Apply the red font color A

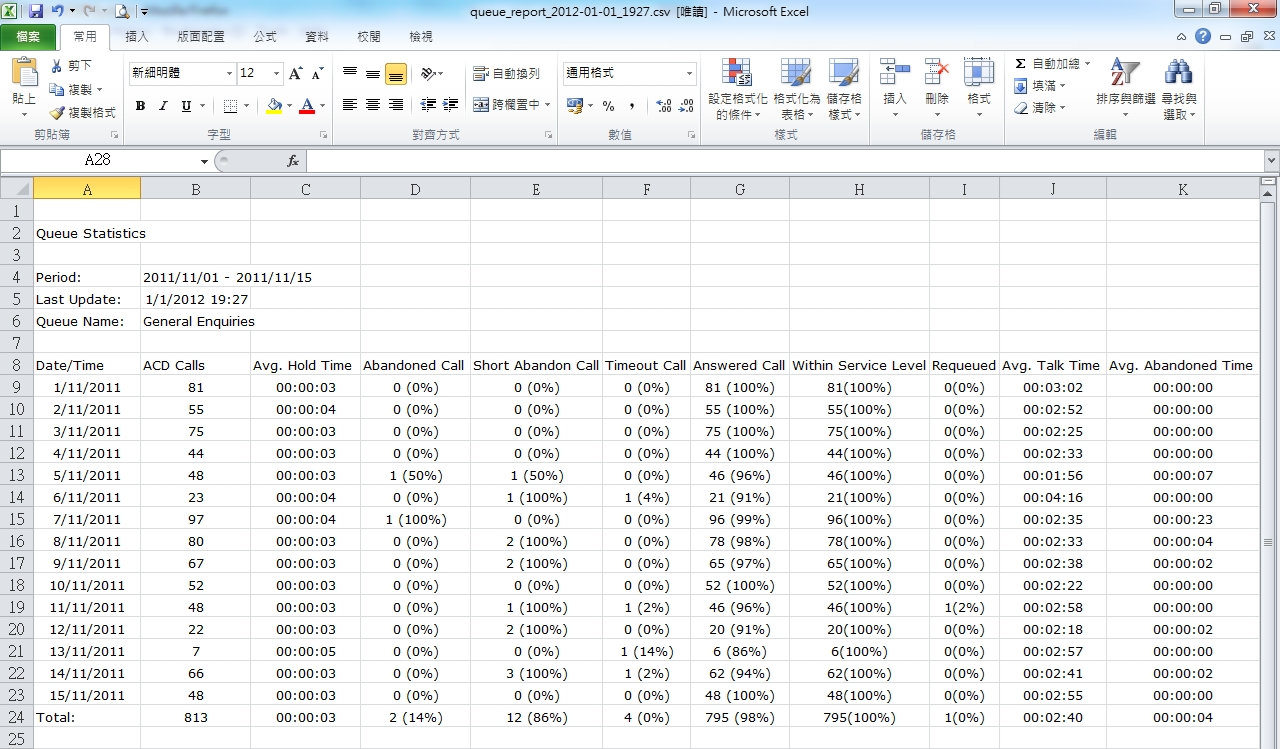[307, 106]
